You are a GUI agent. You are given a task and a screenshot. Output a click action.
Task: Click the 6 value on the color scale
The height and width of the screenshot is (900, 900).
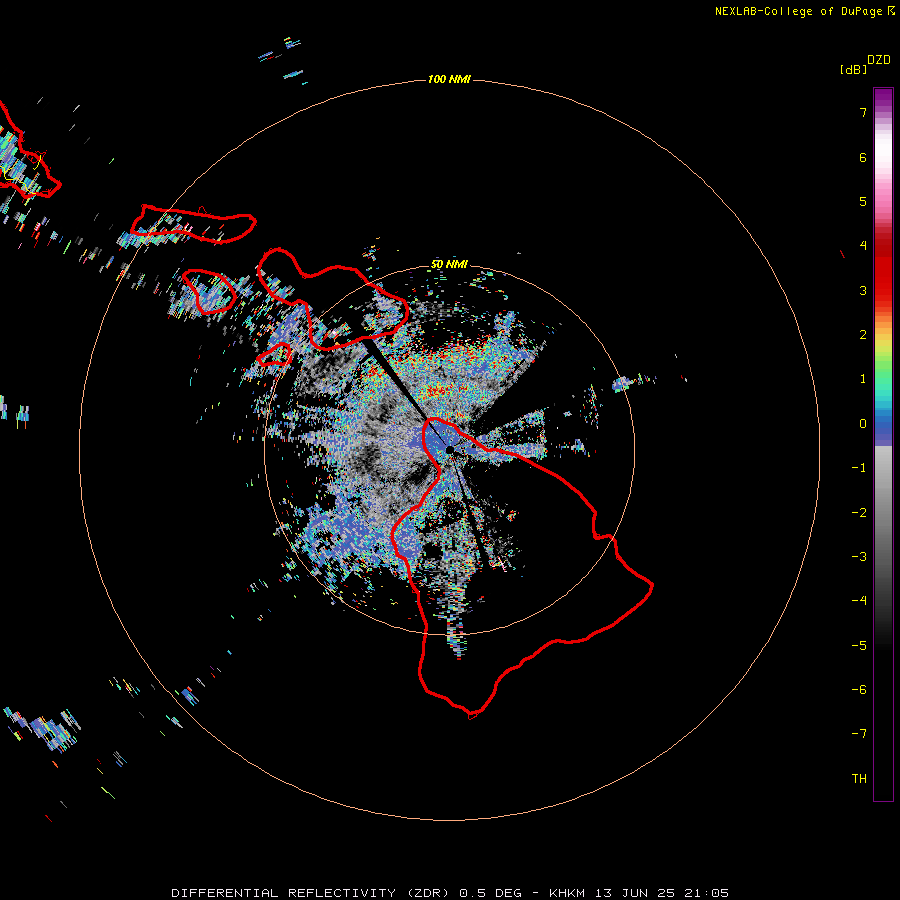pos(863,158)
